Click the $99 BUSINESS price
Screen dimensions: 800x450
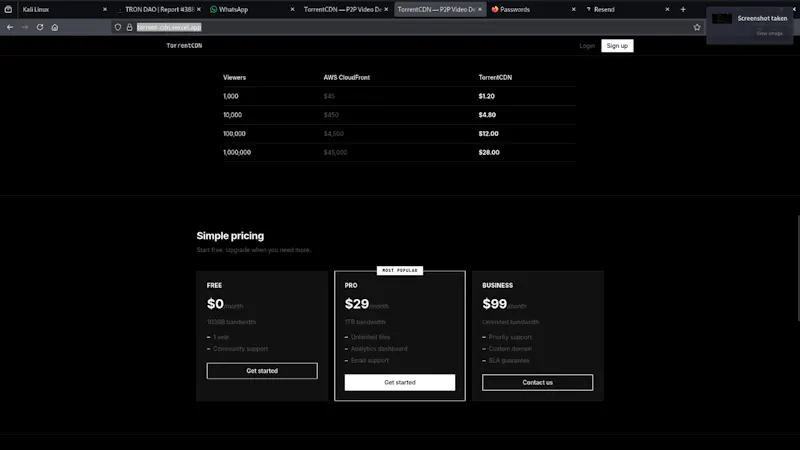(494, 304)
